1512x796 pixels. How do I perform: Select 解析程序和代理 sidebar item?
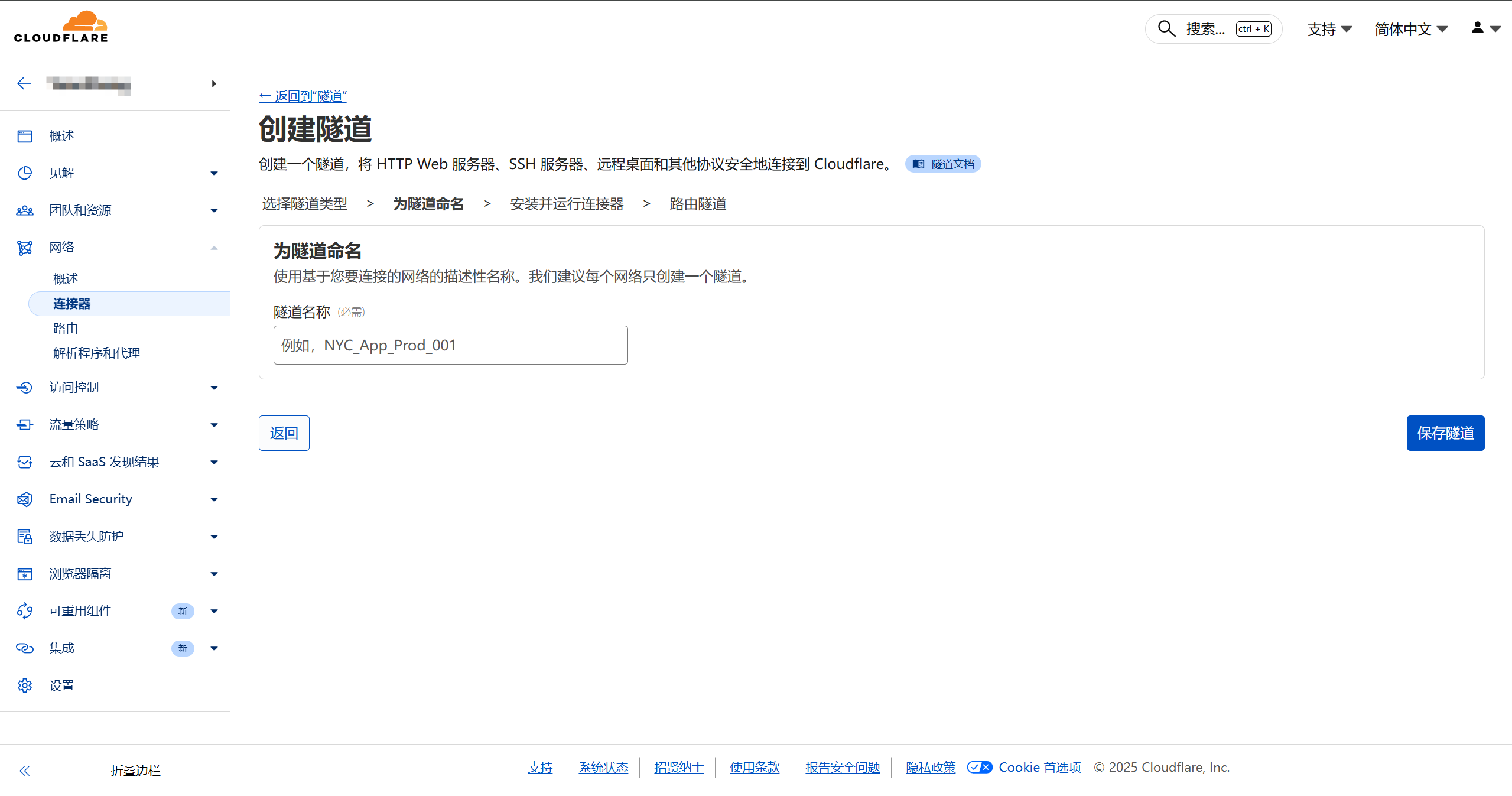click(96, 353)
